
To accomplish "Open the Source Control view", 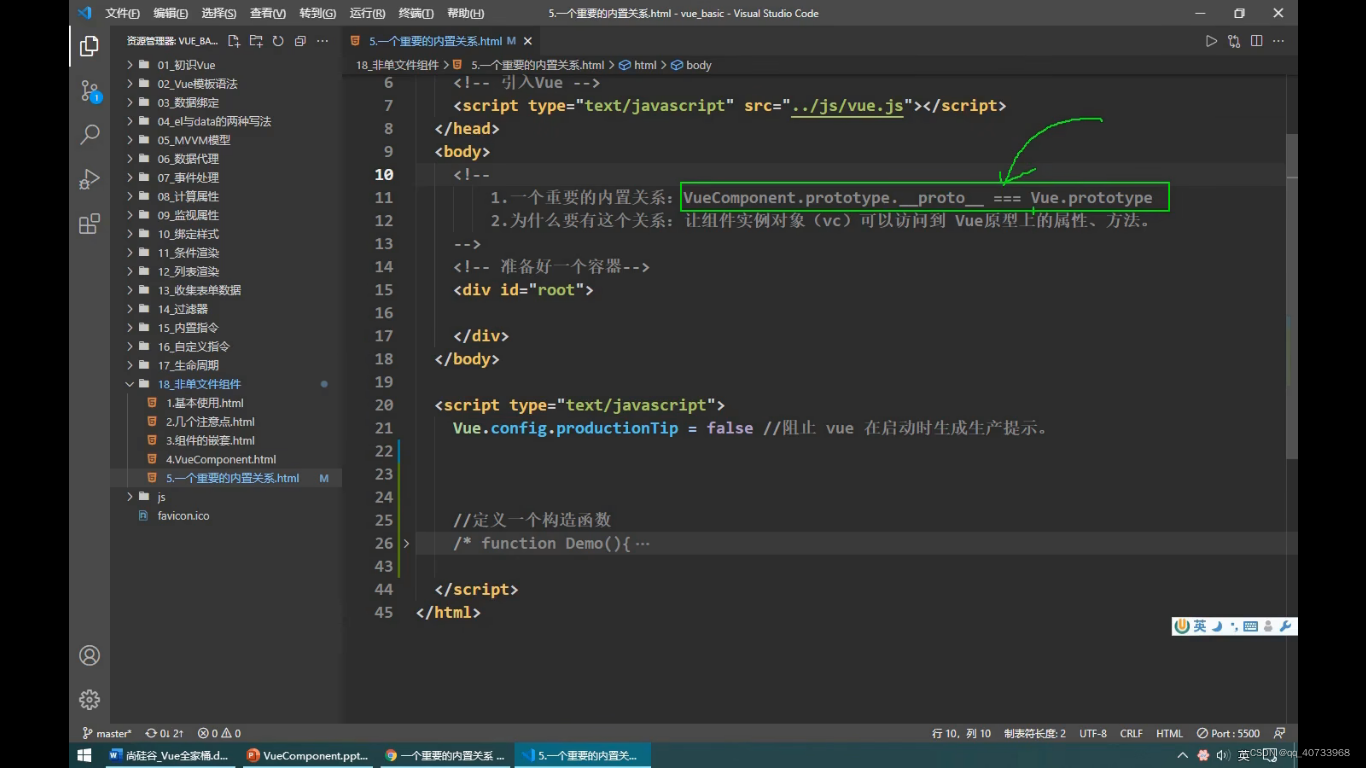I will pos(89,91).
